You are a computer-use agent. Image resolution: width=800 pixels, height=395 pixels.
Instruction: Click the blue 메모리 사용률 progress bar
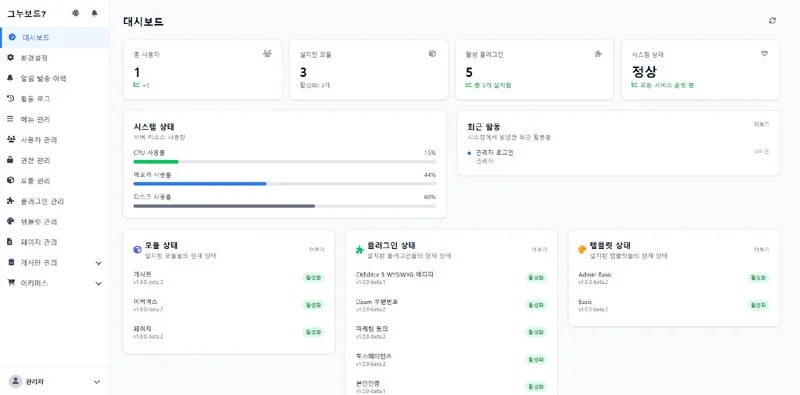coord(200,184)
